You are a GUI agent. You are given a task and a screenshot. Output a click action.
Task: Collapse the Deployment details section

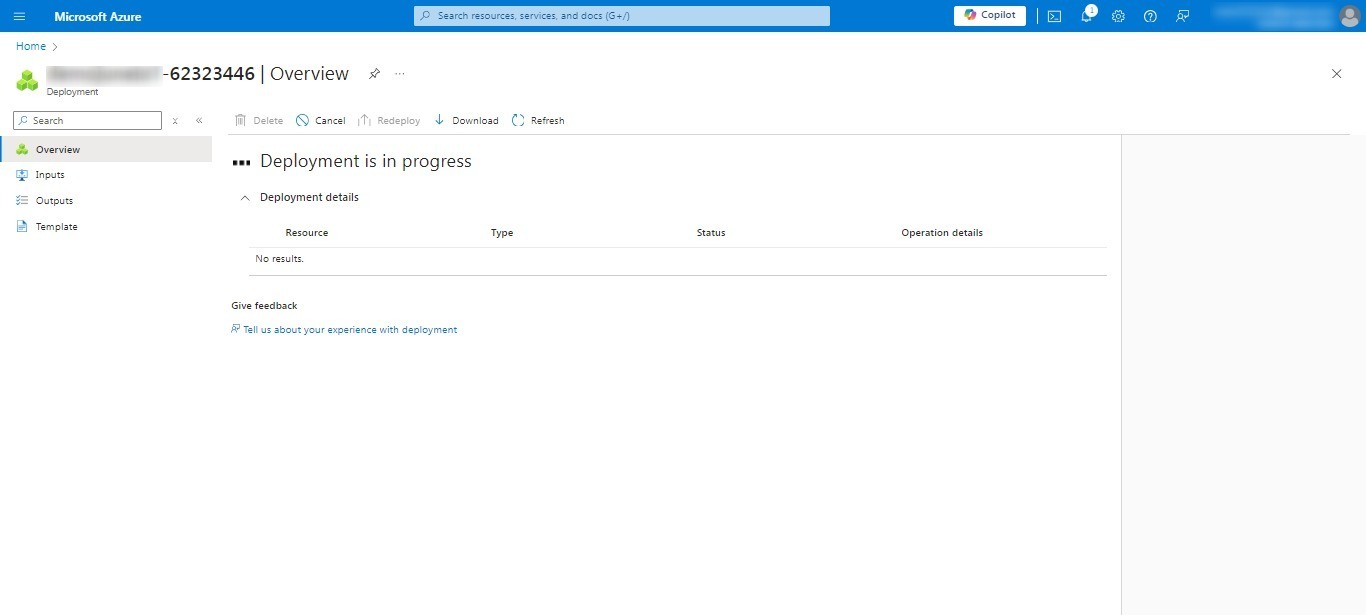click(x=245, y=198)
